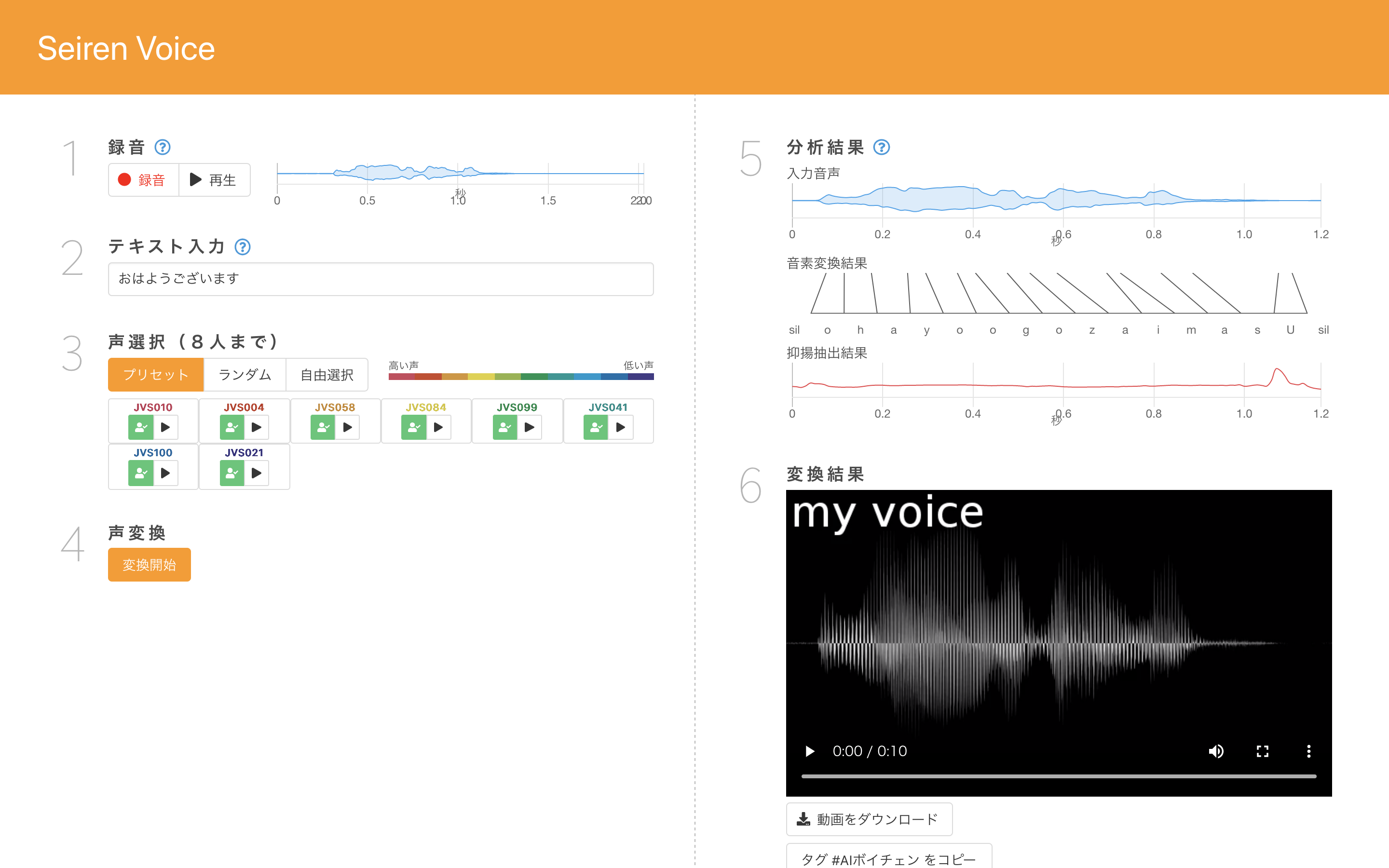Image resolution: width=1389 pixels, height=868 pixels.
Task: Click the Seiren Voice title
Action: (126, 48)
